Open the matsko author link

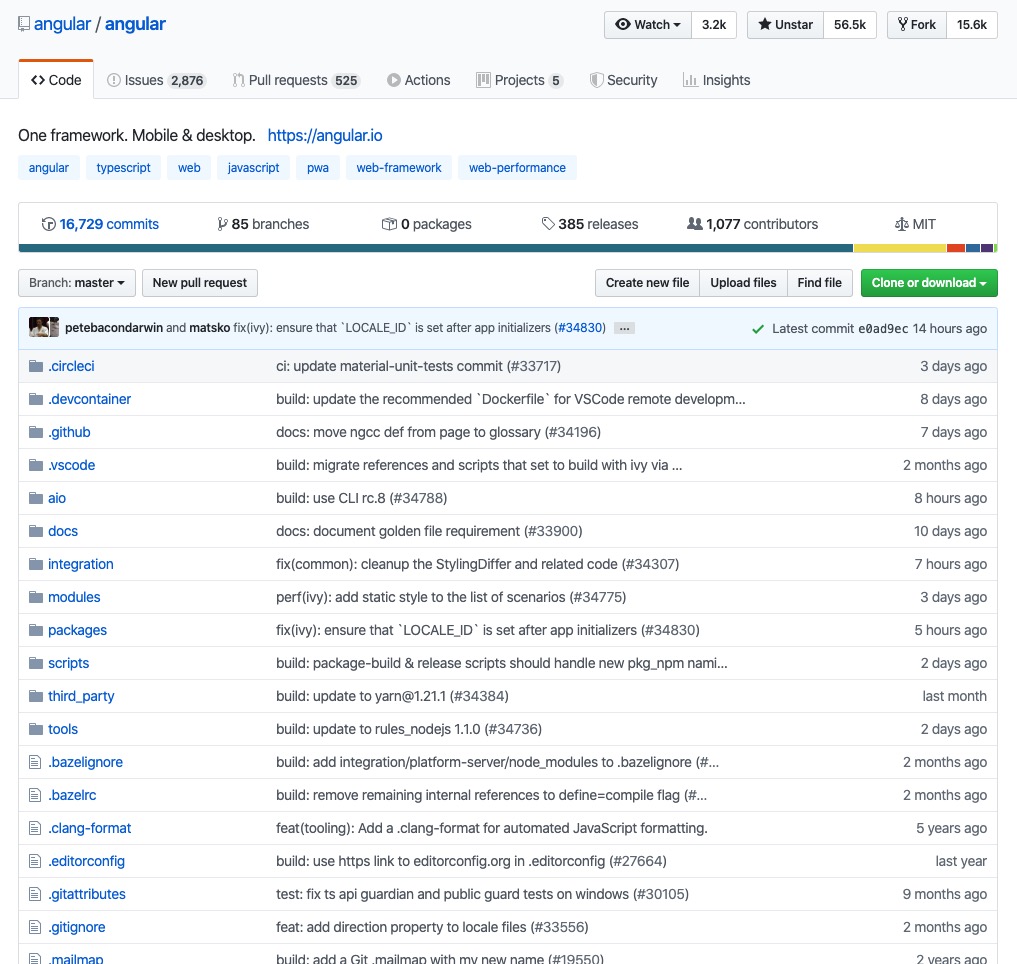[x=209, y=328]
